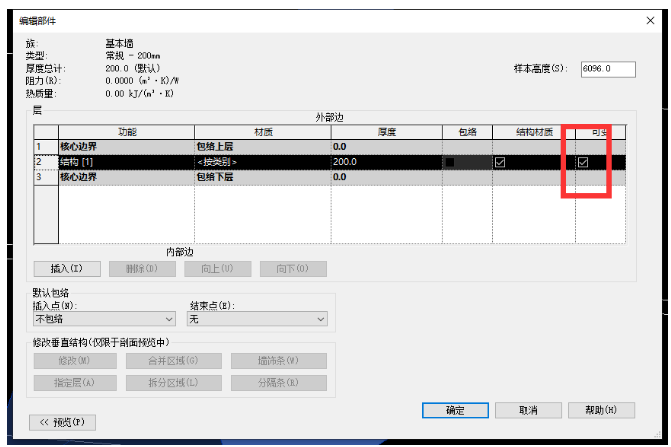This screenshot has width=671, height=447.
Task: Click the <按类别> material cell
Action: coord(263,162)
